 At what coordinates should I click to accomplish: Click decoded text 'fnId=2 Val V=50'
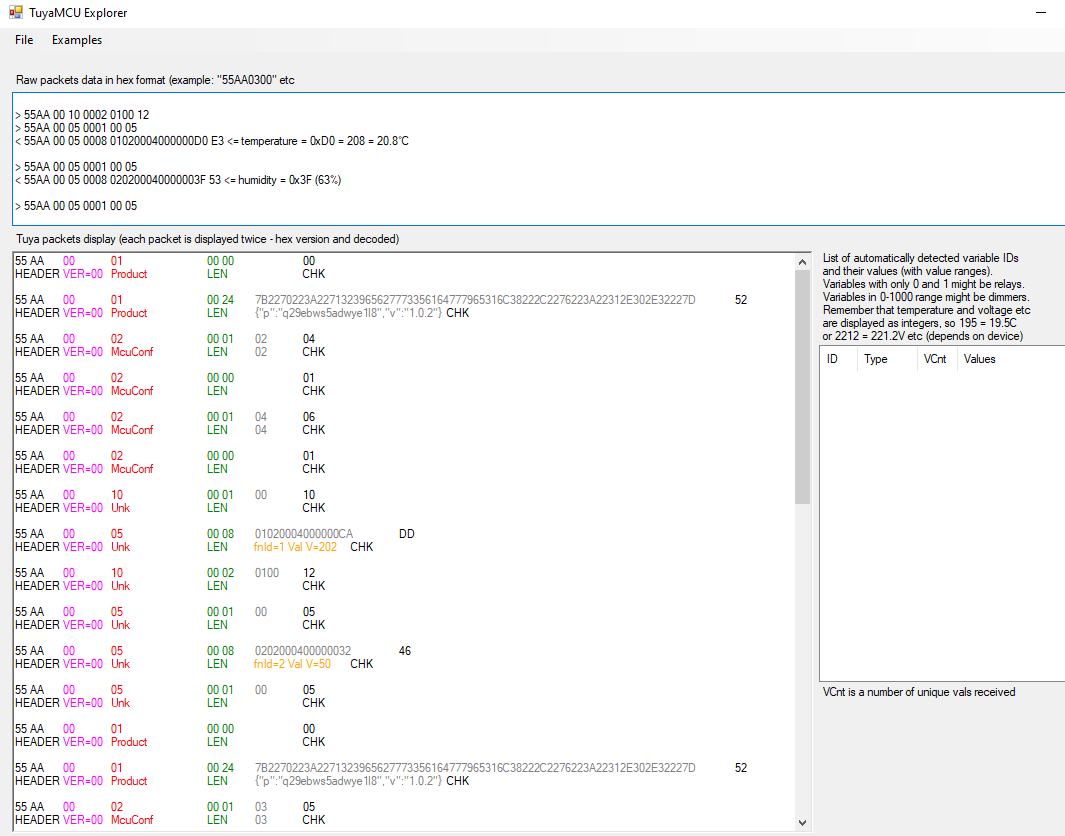[292, 664]
